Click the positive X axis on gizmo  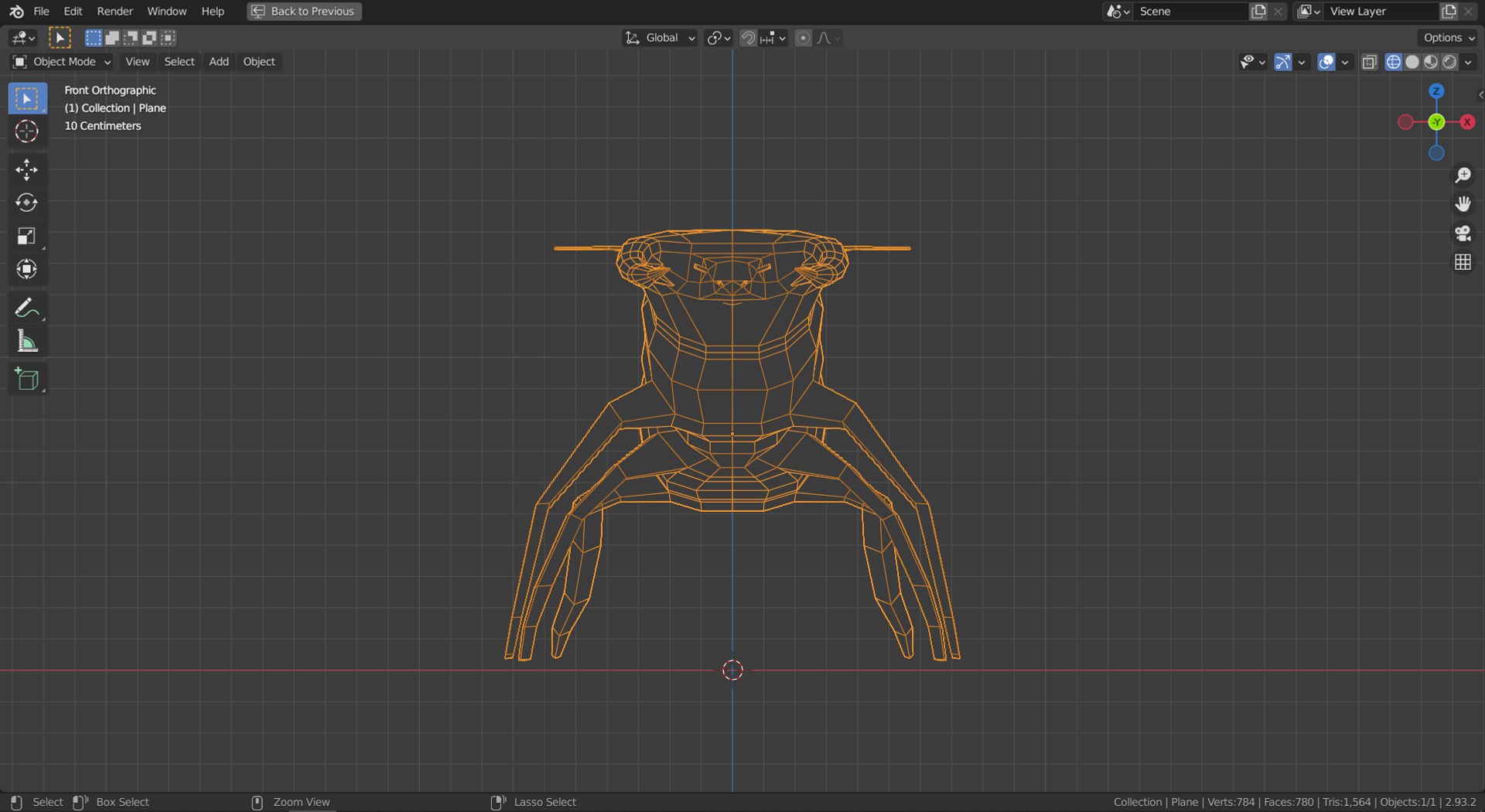point(1467,122)
